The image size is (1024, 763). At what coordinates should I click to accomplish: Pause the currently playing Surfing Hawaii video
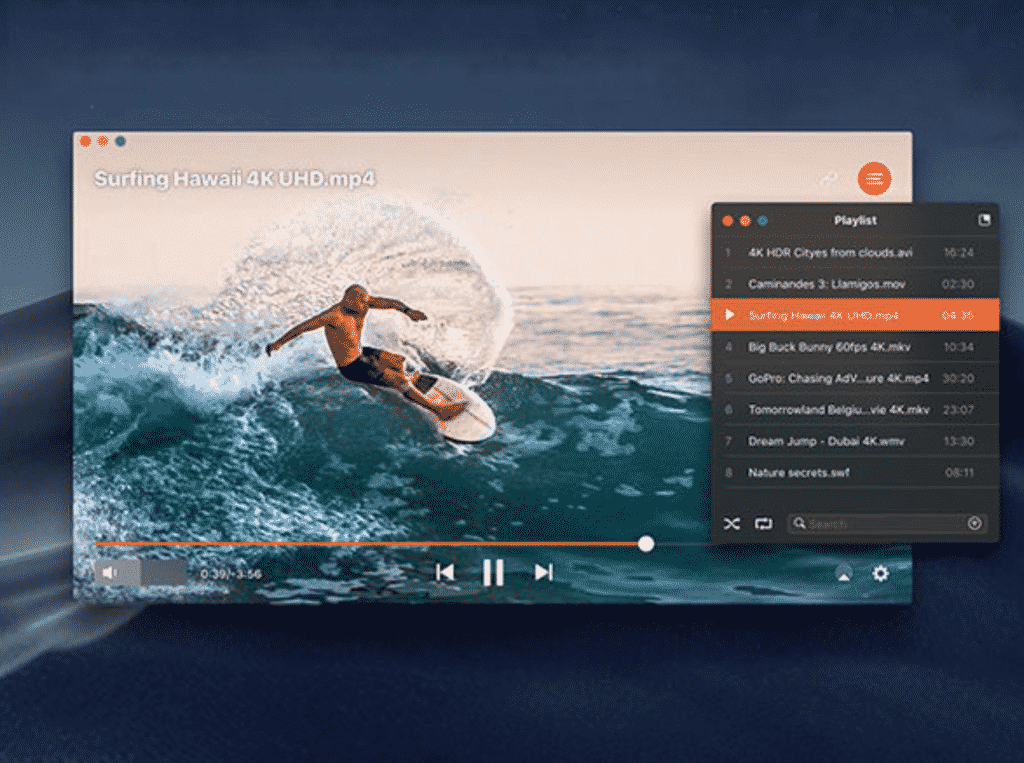(x=494, y=572)
